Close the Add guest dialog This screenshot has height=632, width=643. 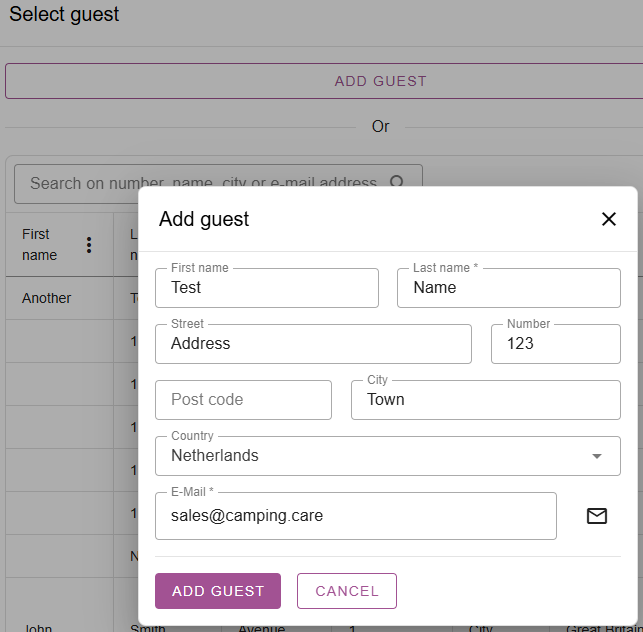coord(608,219)
